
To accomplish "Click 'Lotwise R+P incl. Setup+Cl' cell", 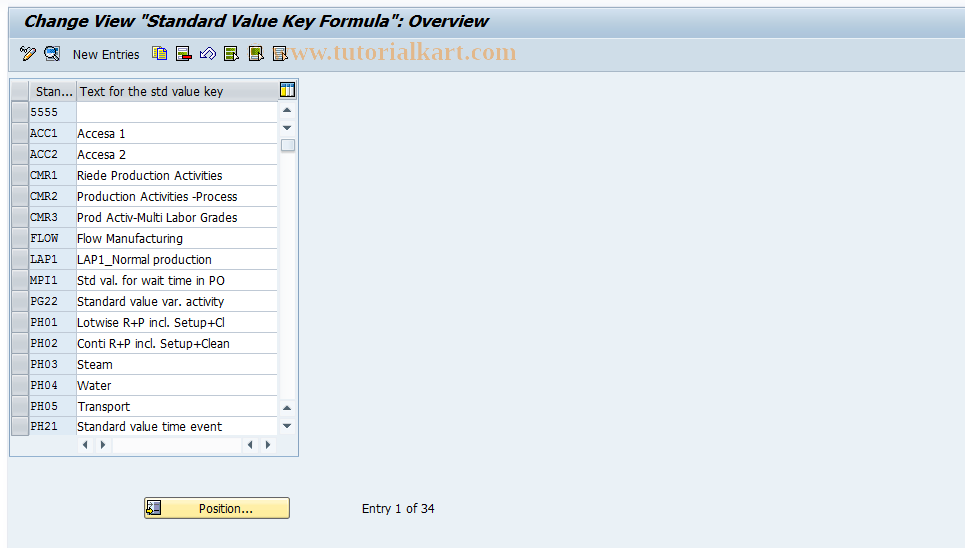I will pyautogui.click(x=177, y=322).
